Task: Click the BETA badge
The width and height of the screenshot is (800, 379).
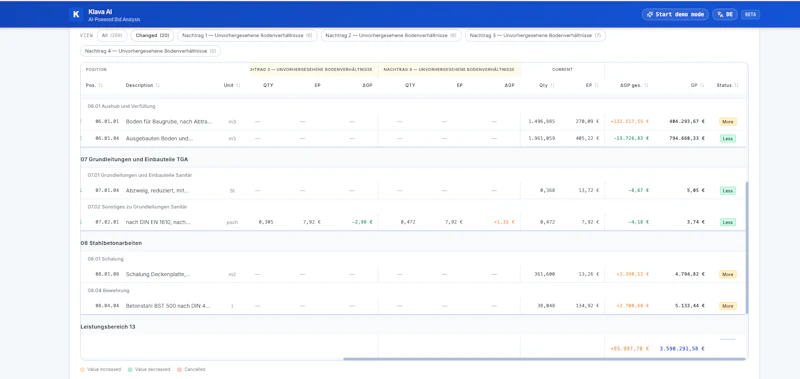Action: (x=750, y=14)
